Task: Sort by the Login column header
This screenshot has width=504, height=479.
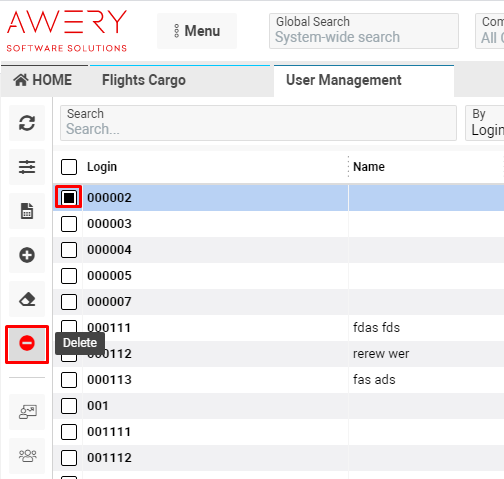Action: click(x=102, y=167)
